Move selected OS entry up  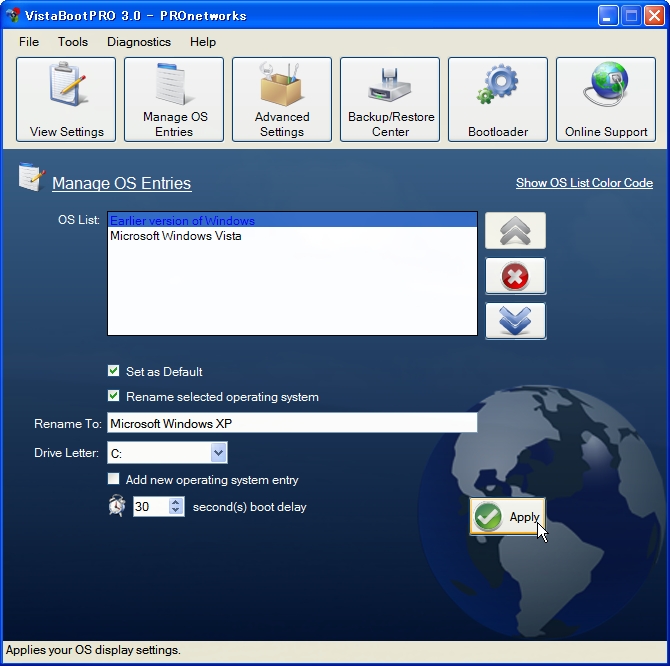click(515, 231)
